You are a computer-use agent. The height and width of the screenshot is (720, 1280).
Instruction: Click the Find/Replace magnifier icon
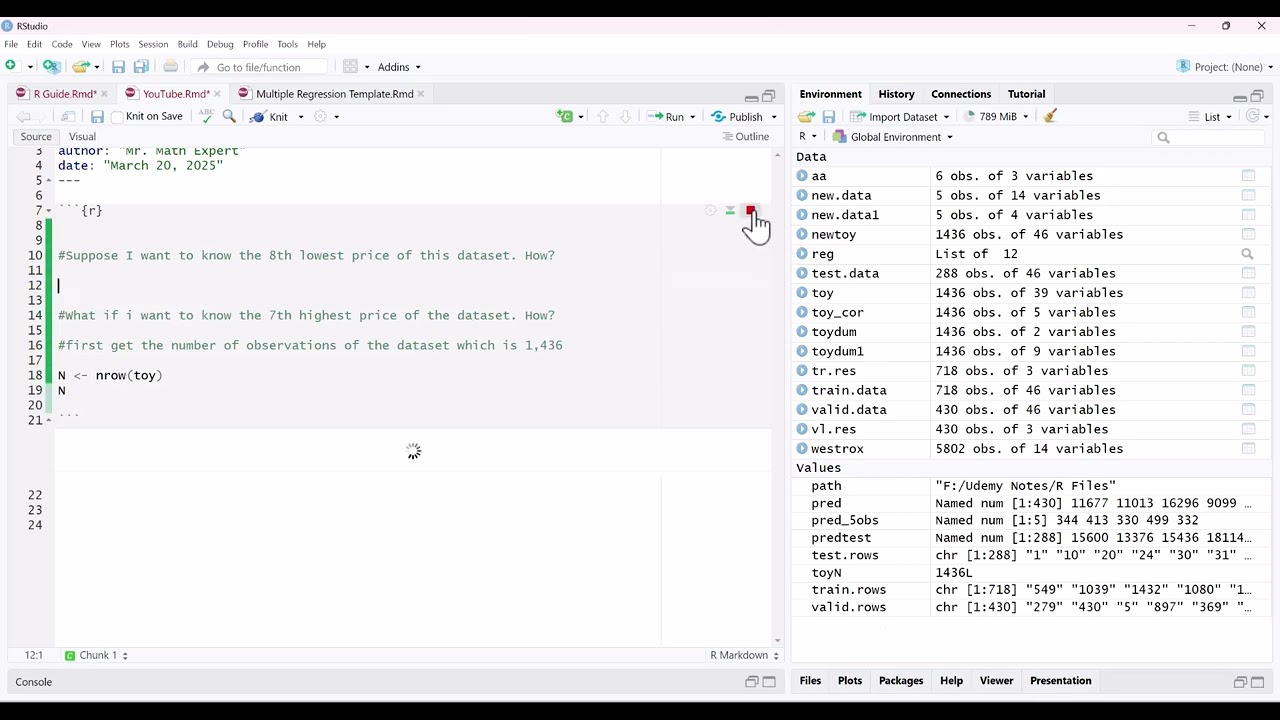coord(229,116)
